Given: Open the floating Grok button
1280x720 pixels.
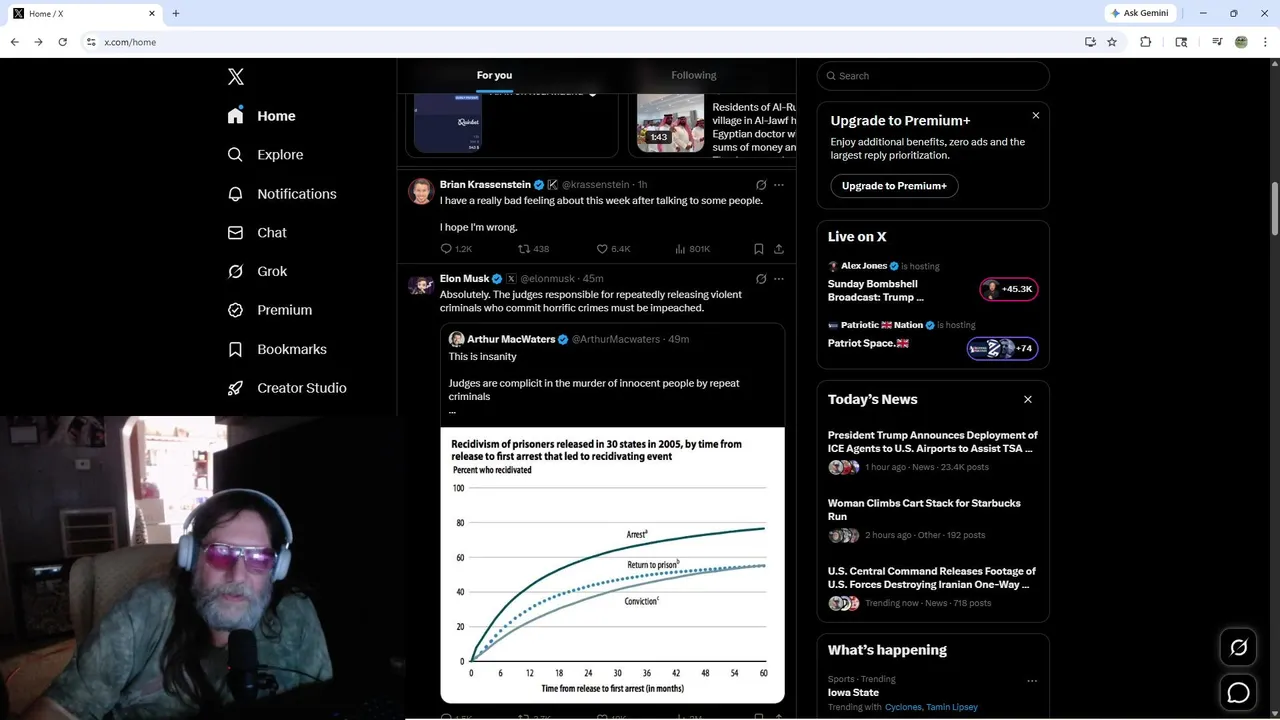Looking at the screenshot, I should click(1239, 648).
